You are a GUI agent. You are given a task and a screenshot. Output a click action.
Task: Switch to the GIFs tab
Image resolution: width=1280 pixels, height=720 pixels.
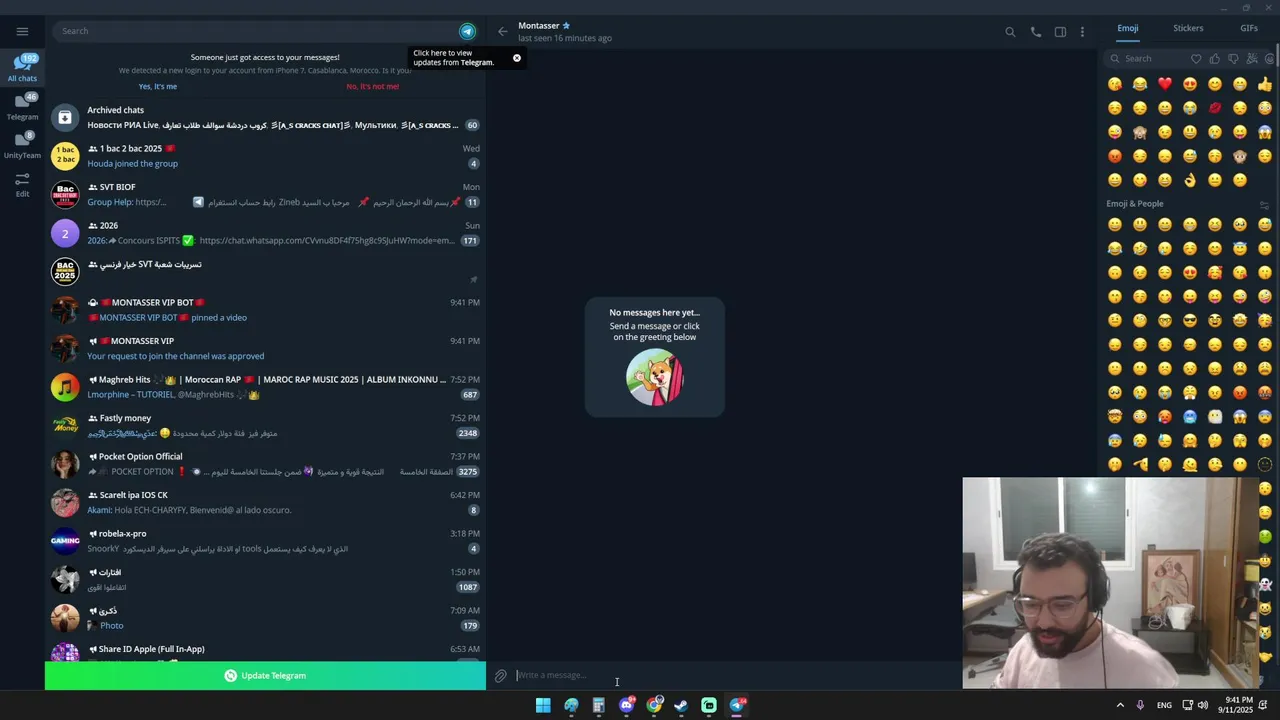(x=1249, y=28)
